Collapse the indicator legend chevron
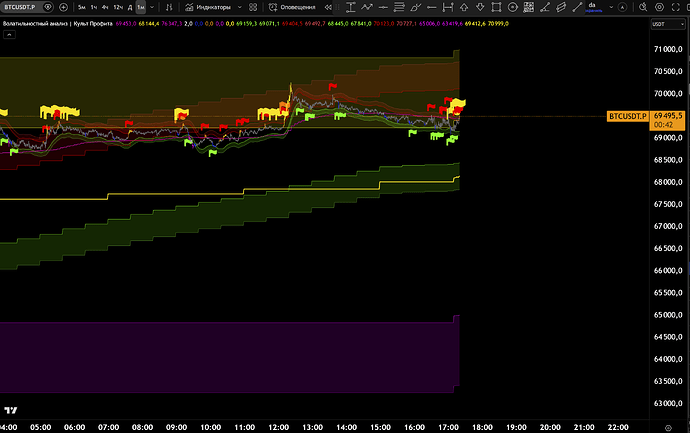The width and height of the screenshot is (690, 433). pos(9,34)
